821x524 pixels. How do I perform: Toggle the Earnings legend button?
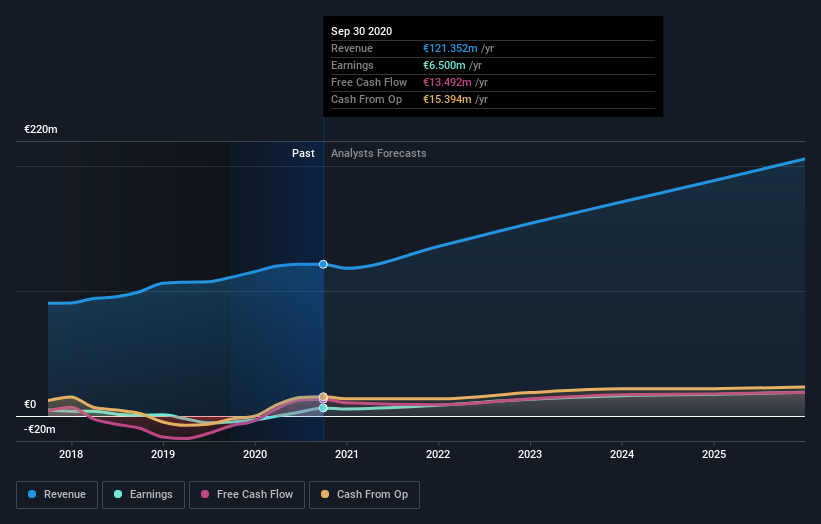pyautogui.click(x=143, y=495)
